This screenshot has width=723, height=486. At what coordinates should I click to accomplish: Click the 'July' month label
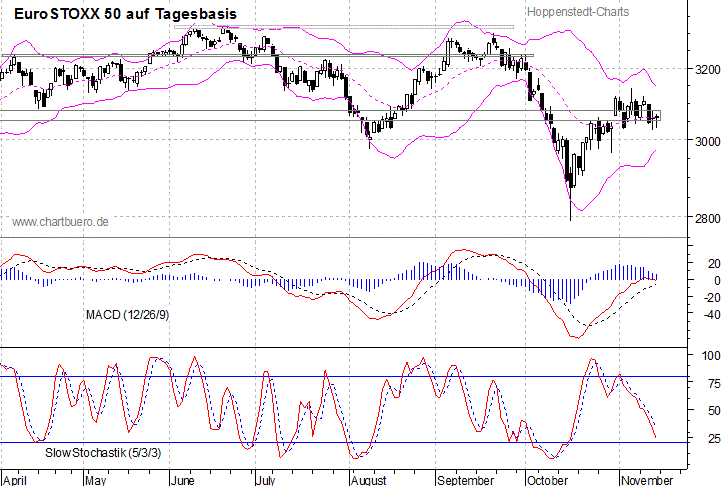(266, 480)
